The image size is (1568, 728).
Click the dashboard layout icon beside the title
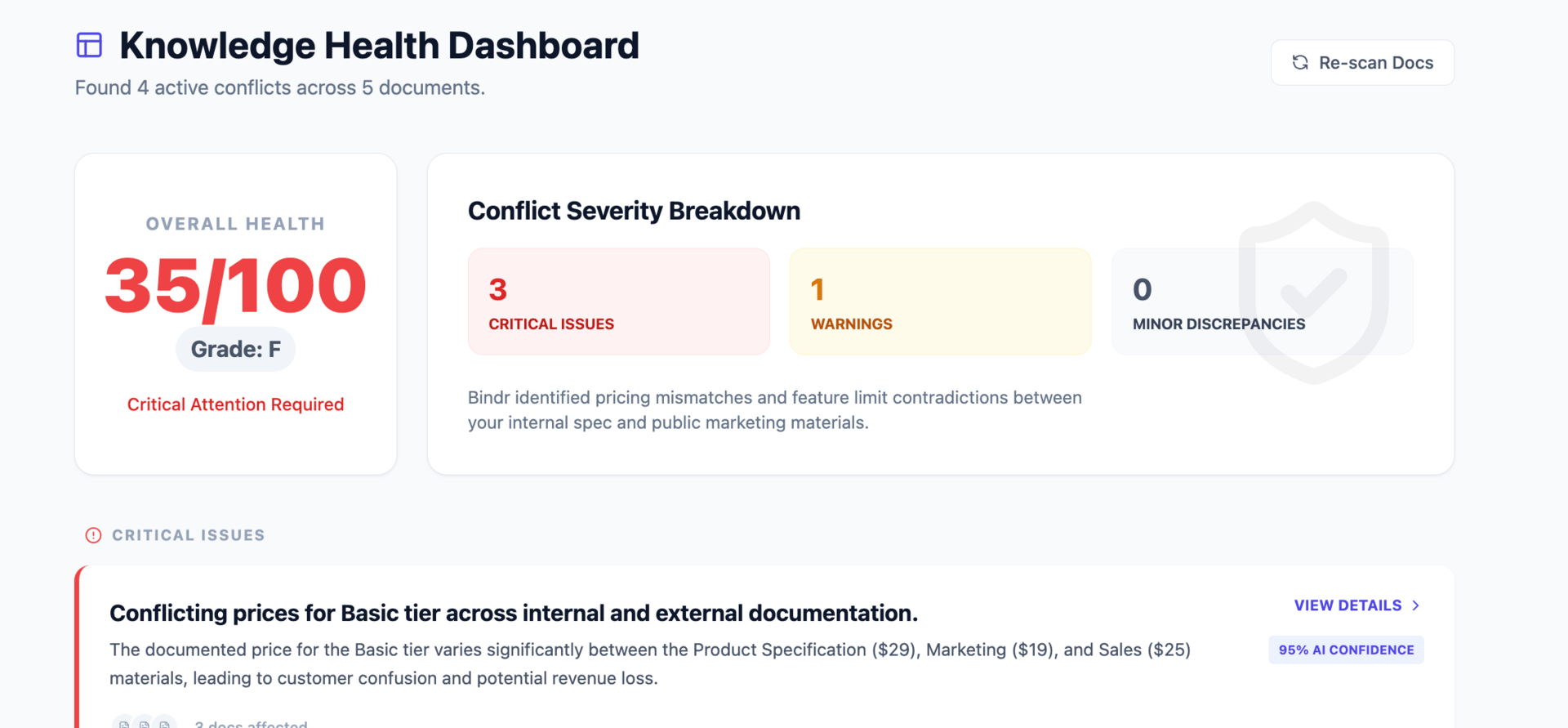89,45
